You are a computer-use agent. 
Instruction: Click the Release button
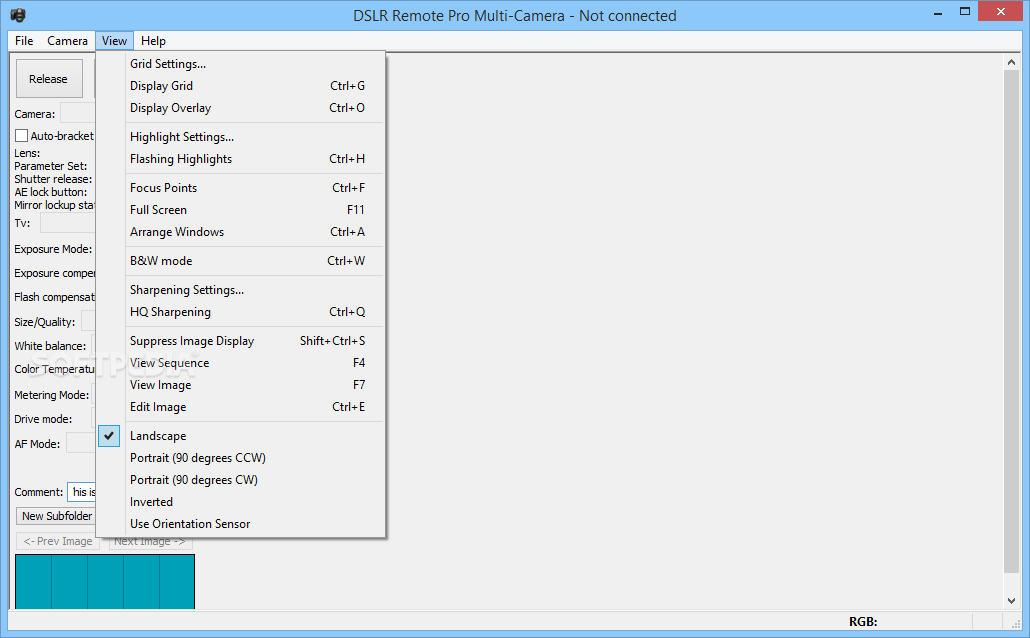[x=49, y=79]
